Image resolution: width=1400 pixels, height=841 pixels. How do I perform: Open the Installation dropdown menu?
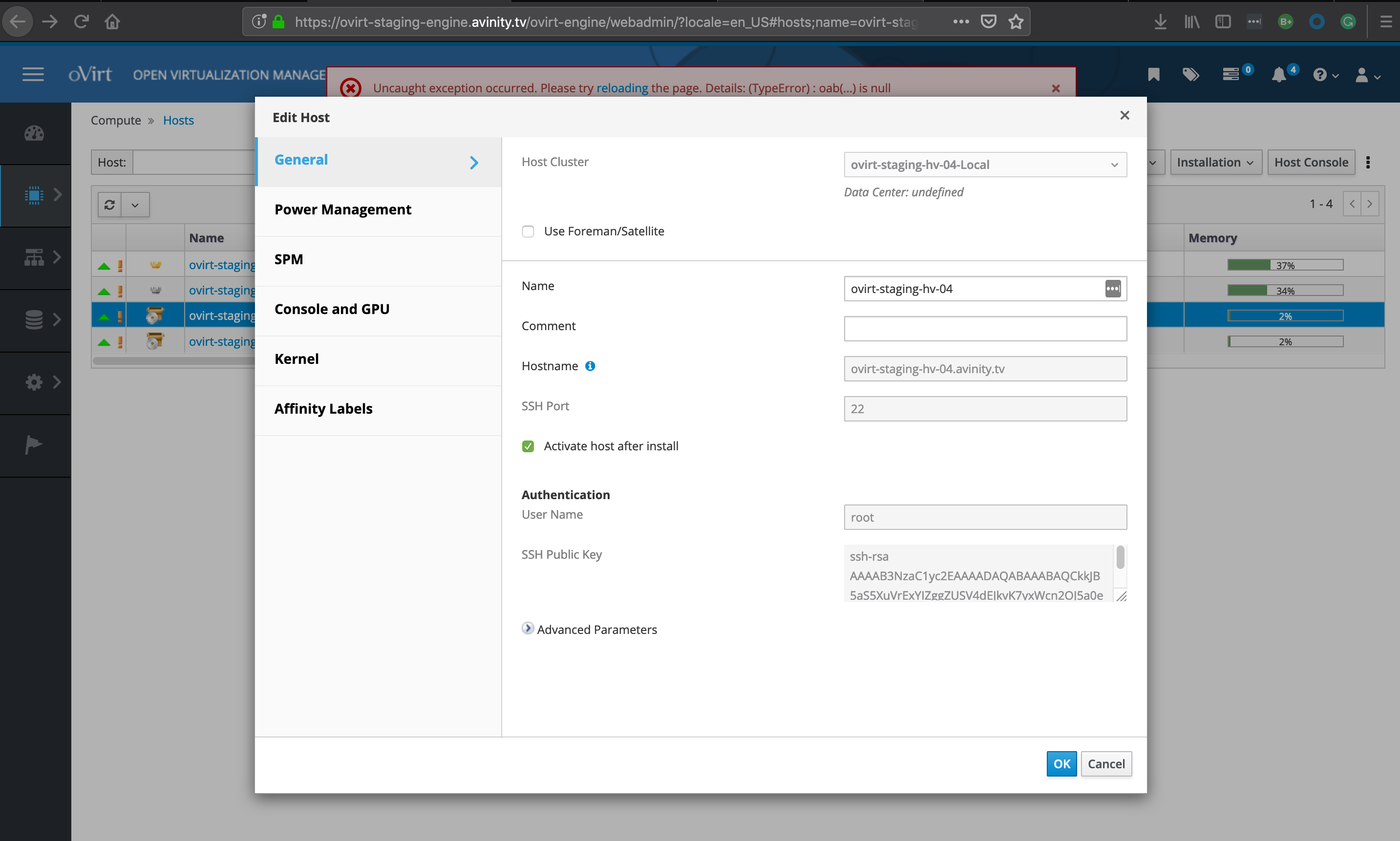[1215, 163]
